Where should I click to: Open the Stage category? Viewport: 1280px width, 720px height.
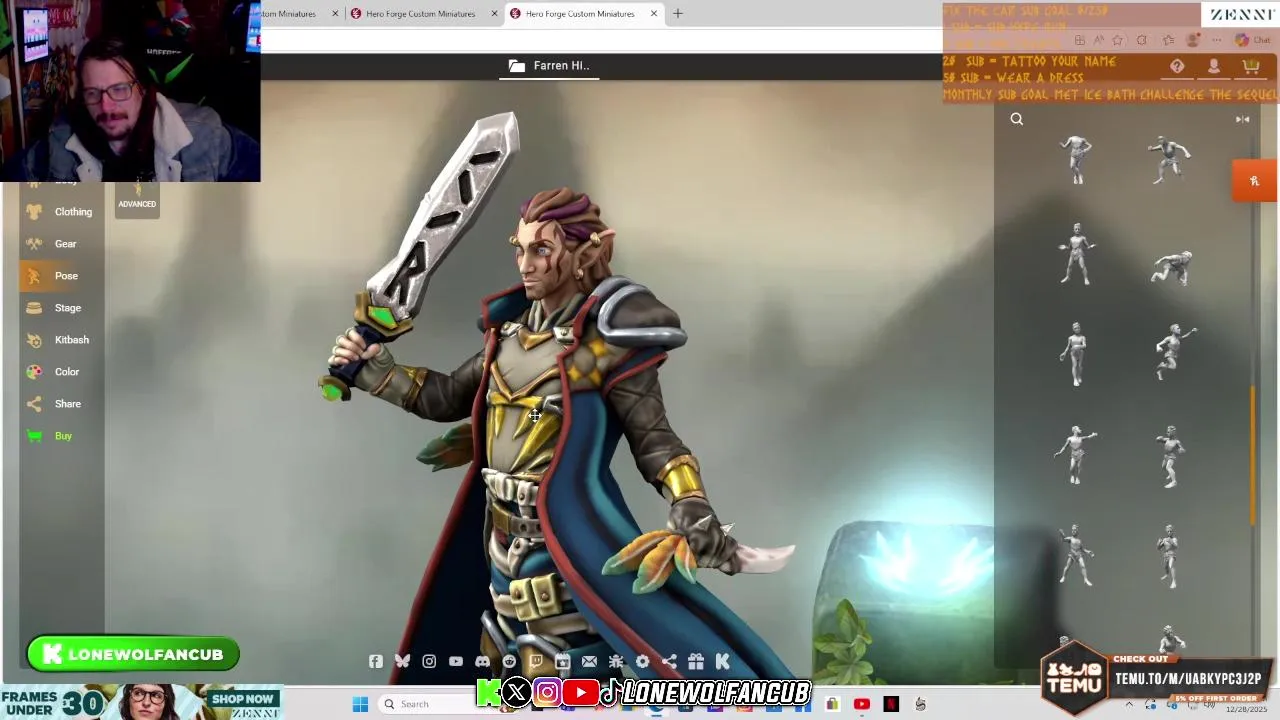(x=60, y=308)
